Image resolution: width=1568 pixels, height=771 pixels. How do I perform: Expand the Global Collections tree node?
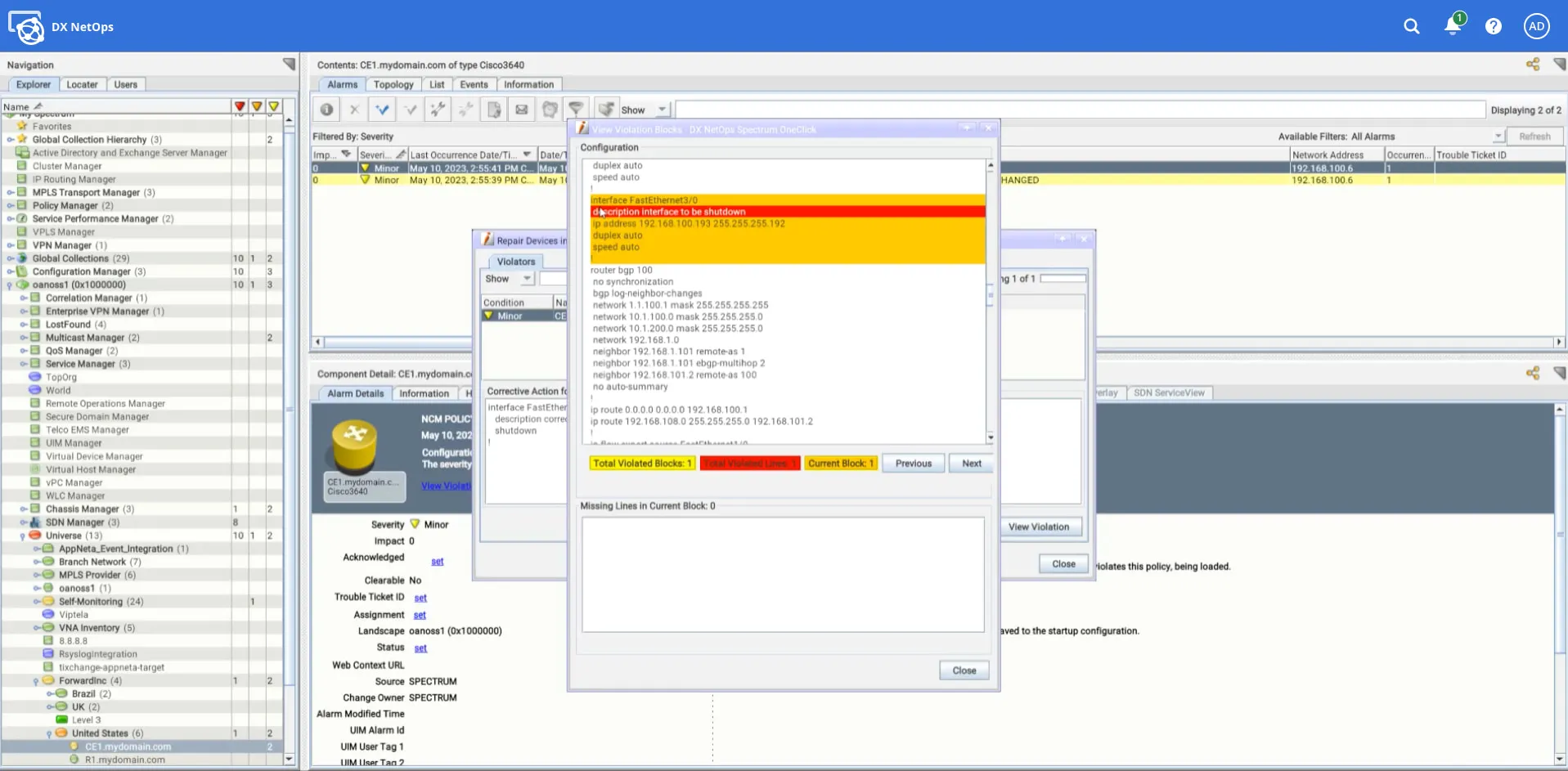click(x=11, y=258)
